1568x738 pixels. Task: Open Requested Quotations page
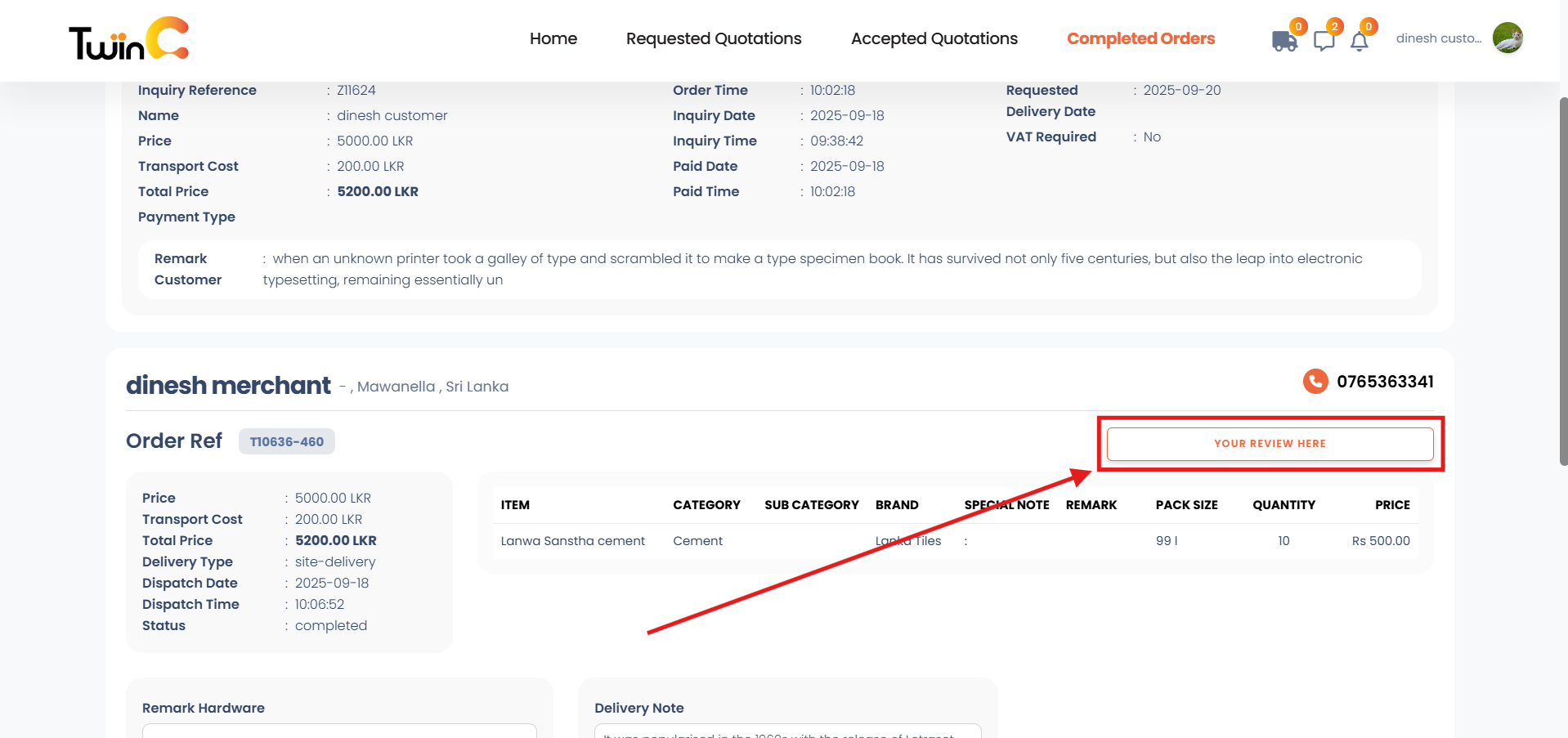pos(713,38)
